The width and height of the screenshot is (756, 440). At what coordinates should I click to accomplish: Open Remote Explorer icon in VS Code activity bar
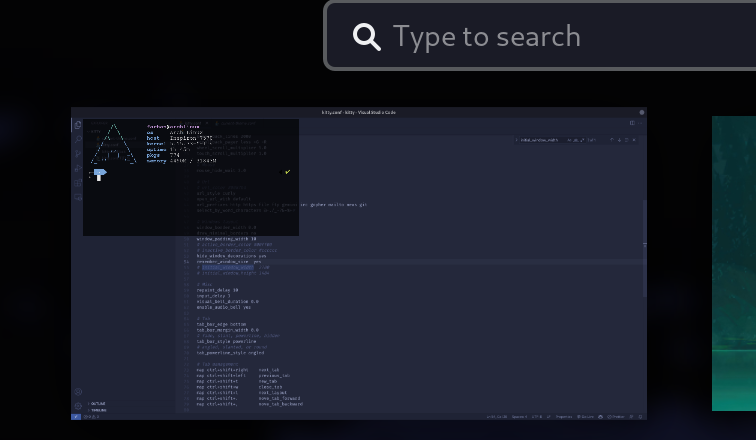(78, 197)
